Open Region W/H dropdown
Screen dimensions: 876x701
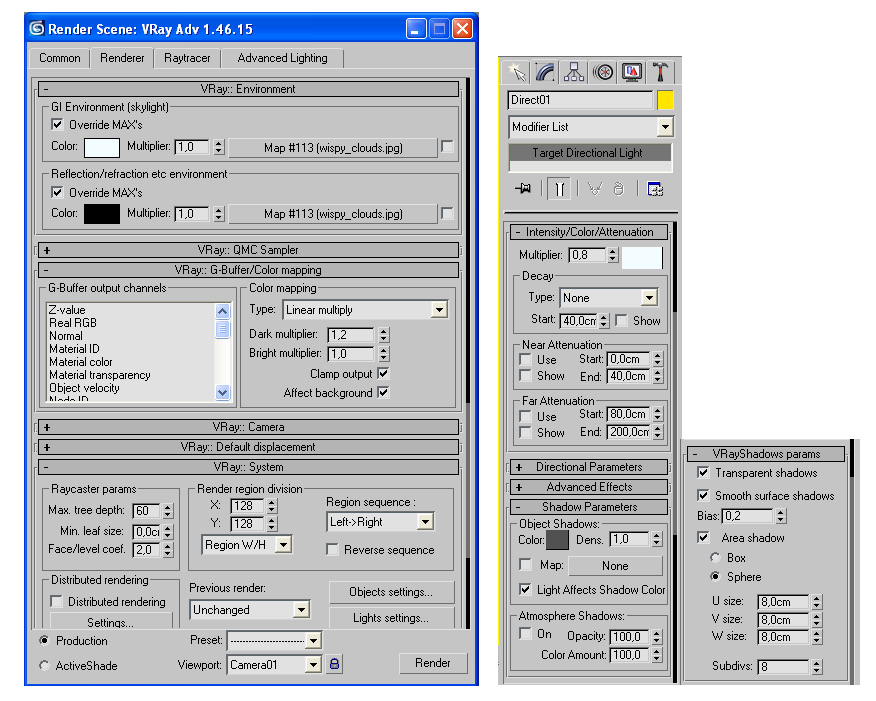[284, 544]
